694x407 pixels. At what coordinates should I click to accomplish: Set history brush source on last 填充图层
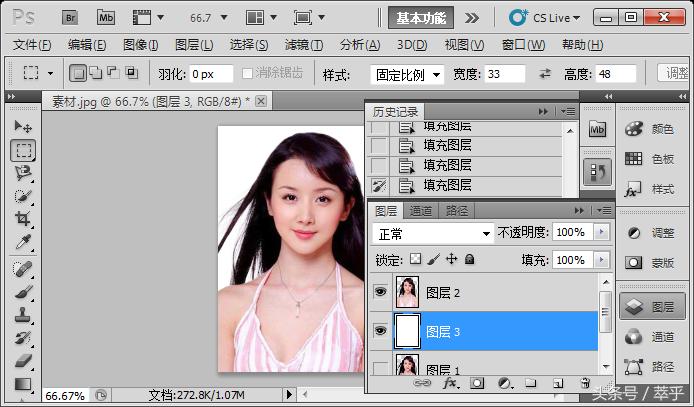click(x=379, y=185)
